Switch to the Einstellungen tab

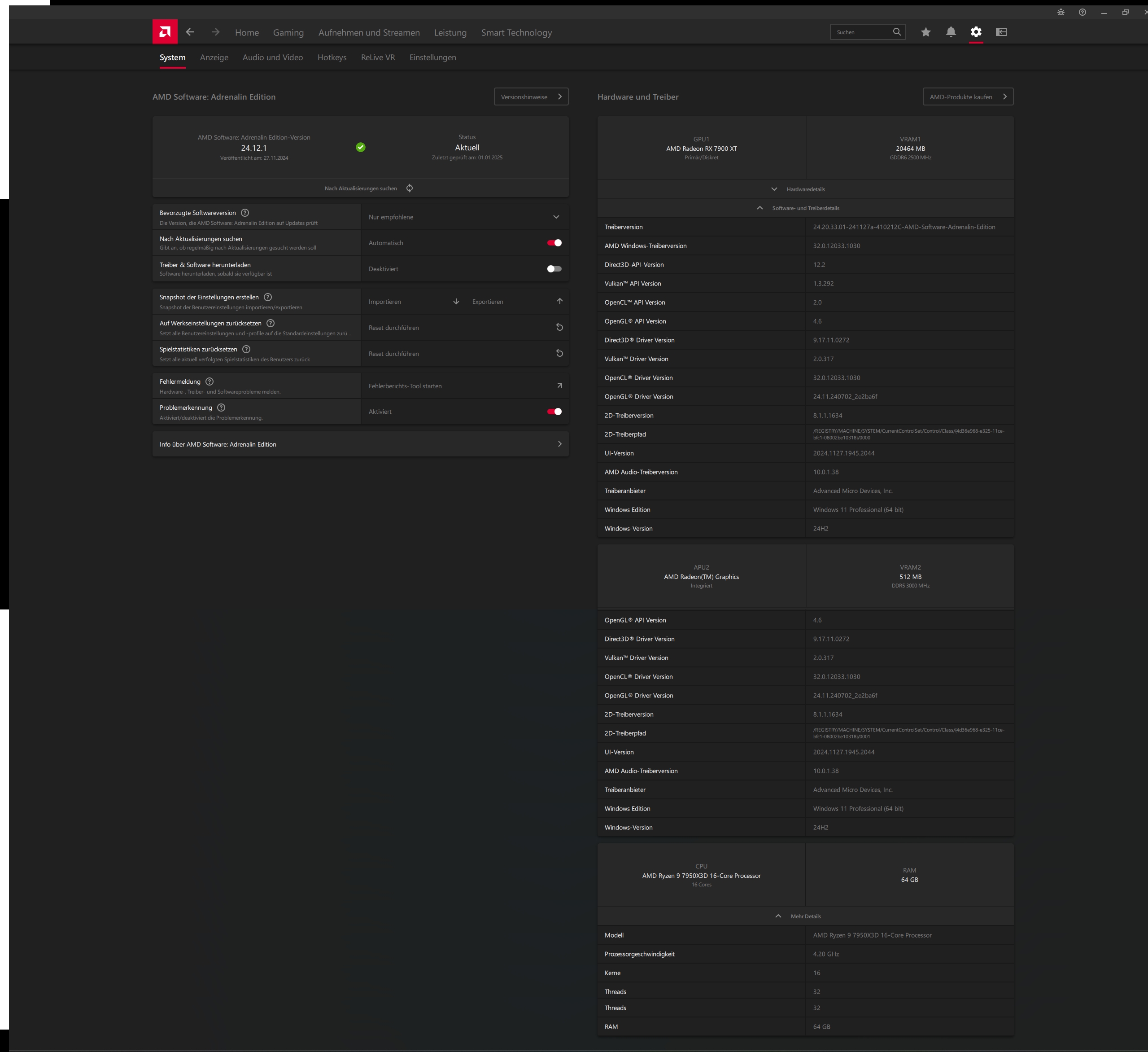coord(433,57)
